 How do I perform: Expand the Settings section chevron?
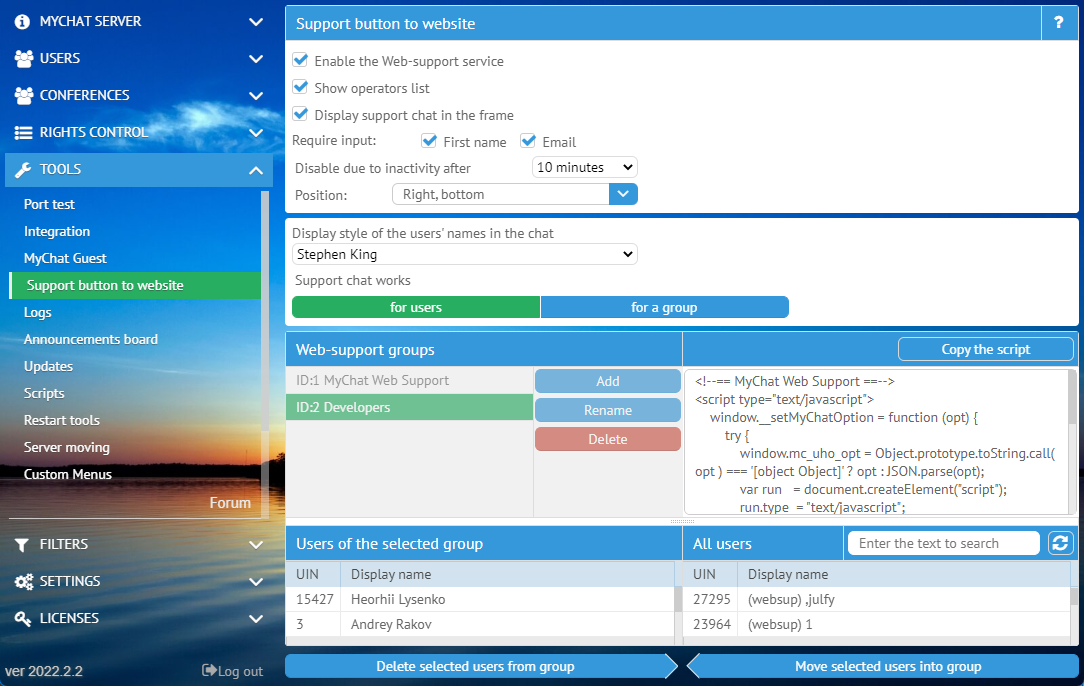(256, 582)
